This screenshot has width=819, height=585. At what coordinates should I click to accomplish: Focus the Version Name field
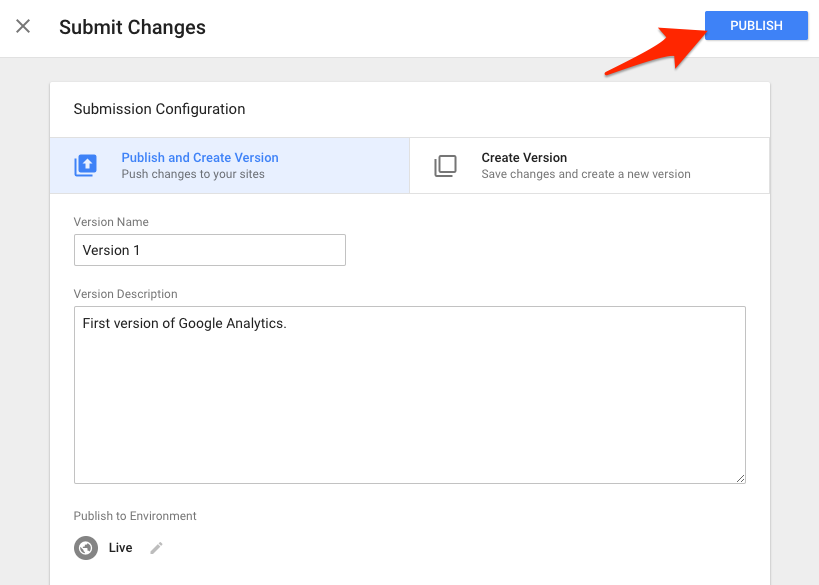point(209,249)
